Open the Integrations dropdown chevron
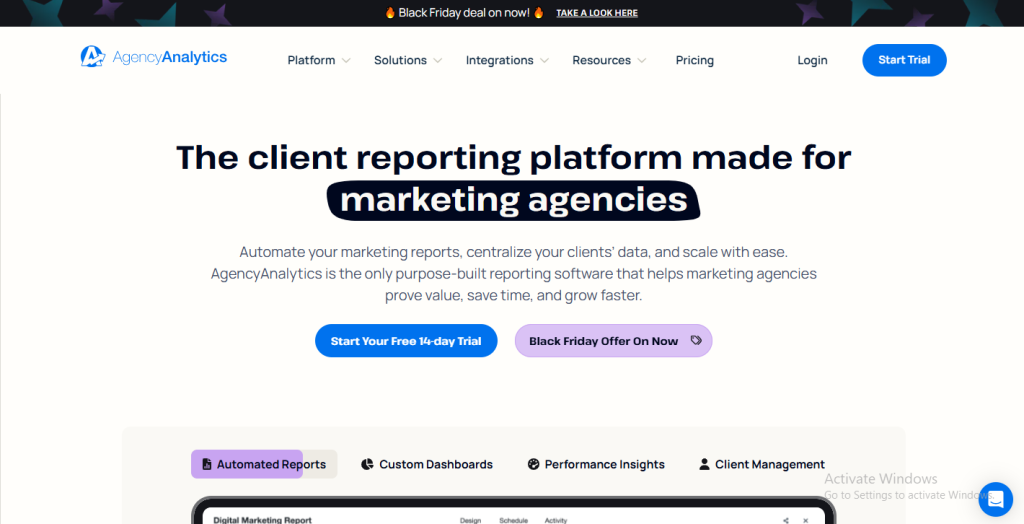Image resolution: width=1024 pixels, height=524 pixels. coord(545,60)
